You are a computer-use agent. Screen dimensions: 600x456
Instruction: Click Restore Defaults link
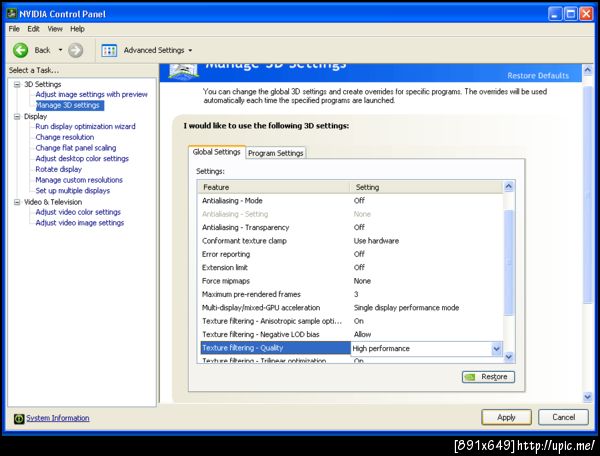tap(538, 76)
